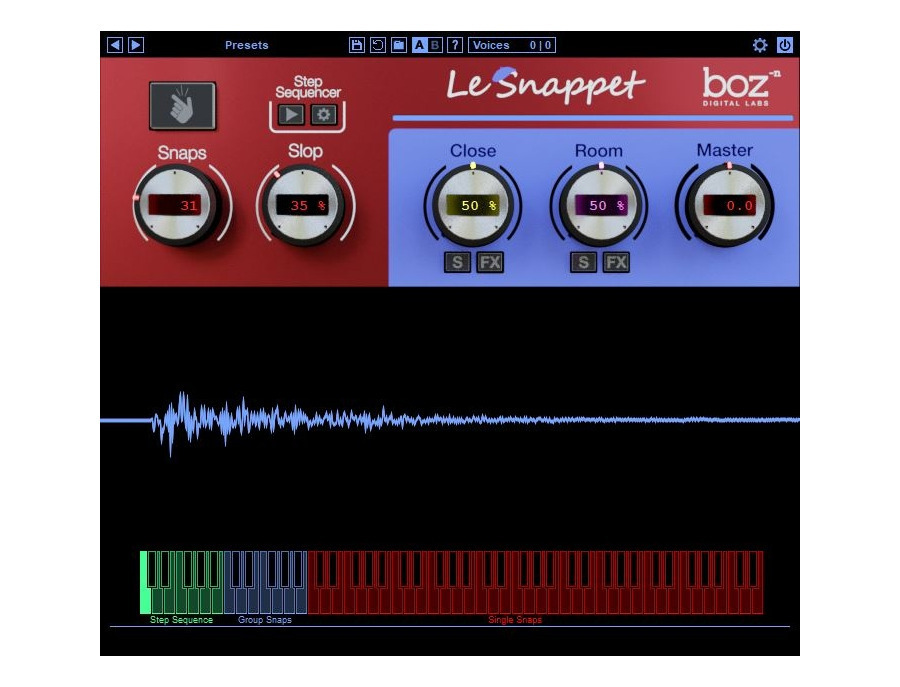Open Step Sequencer settings gear
This screenshot has width=900, height=687.
[x=323, y=115]
